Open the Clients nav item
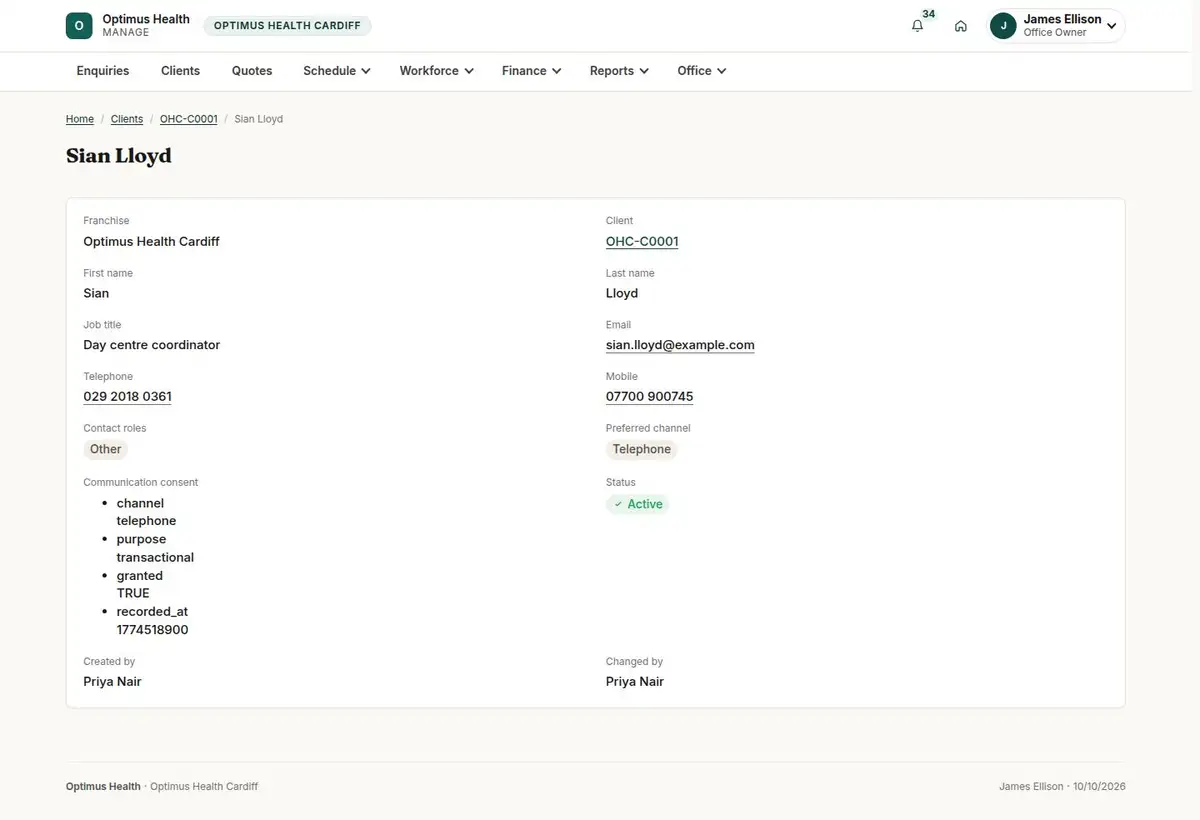This screenshot has height=820, width=1200. pyautogui.click(x=181, y=71)
